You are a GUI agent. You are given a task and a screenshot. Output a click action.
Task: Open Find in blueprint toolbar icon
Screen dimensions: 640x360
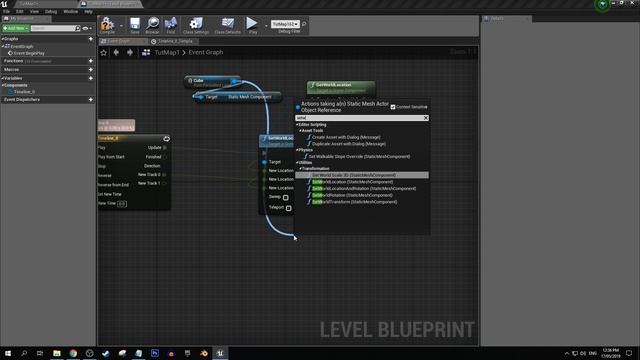171,24
